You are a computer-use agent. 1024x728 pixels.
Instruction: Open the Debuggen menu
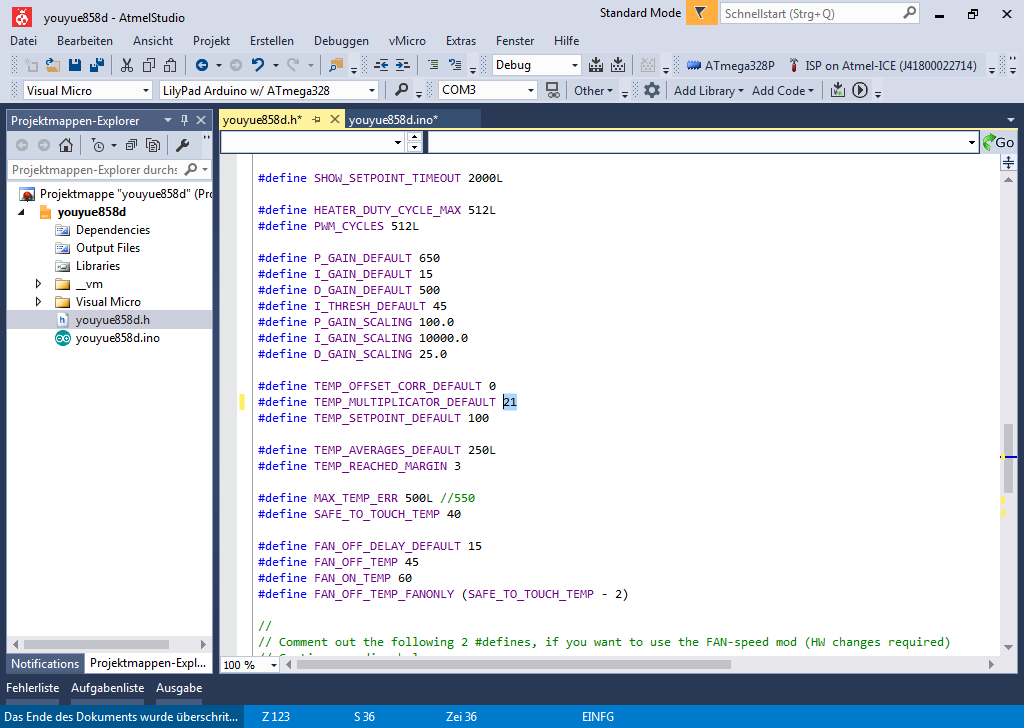tap(341, 41)
